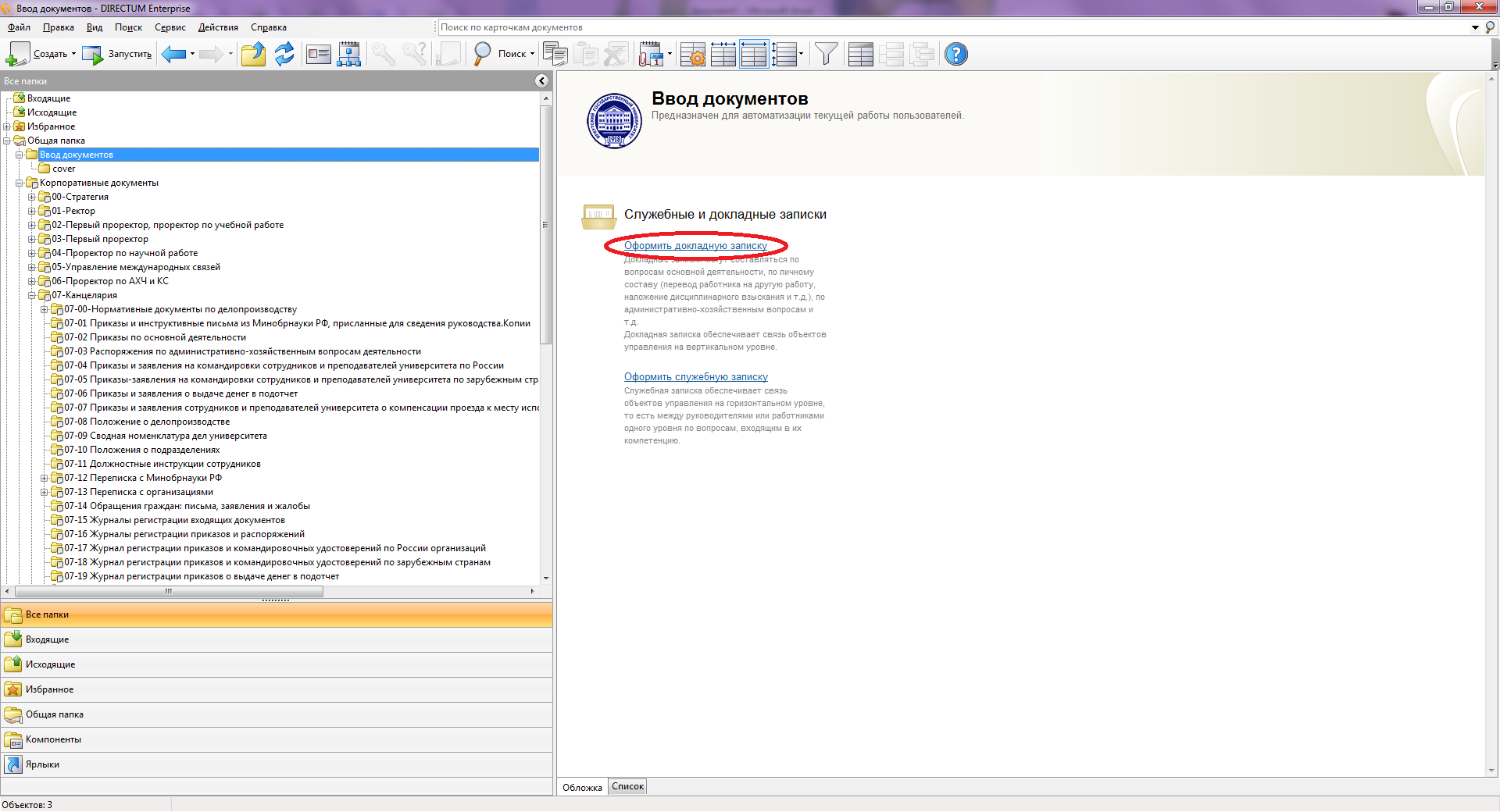Screen dimensions: 1500x812
Task: Open the Создать dropdown arrow
Action: click(x=74, y=55)
